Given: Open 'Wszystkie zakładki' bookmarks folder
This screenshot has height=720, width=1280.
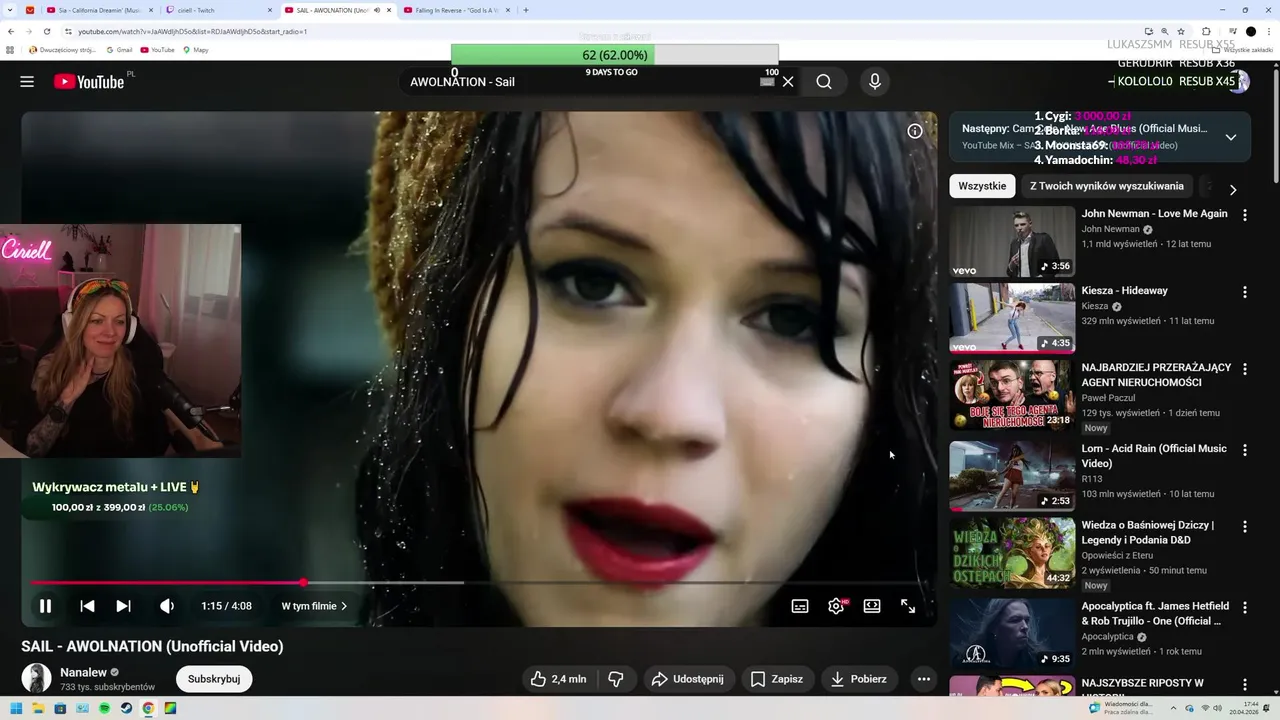Looking at the screenshot, I should [1243, 50].
